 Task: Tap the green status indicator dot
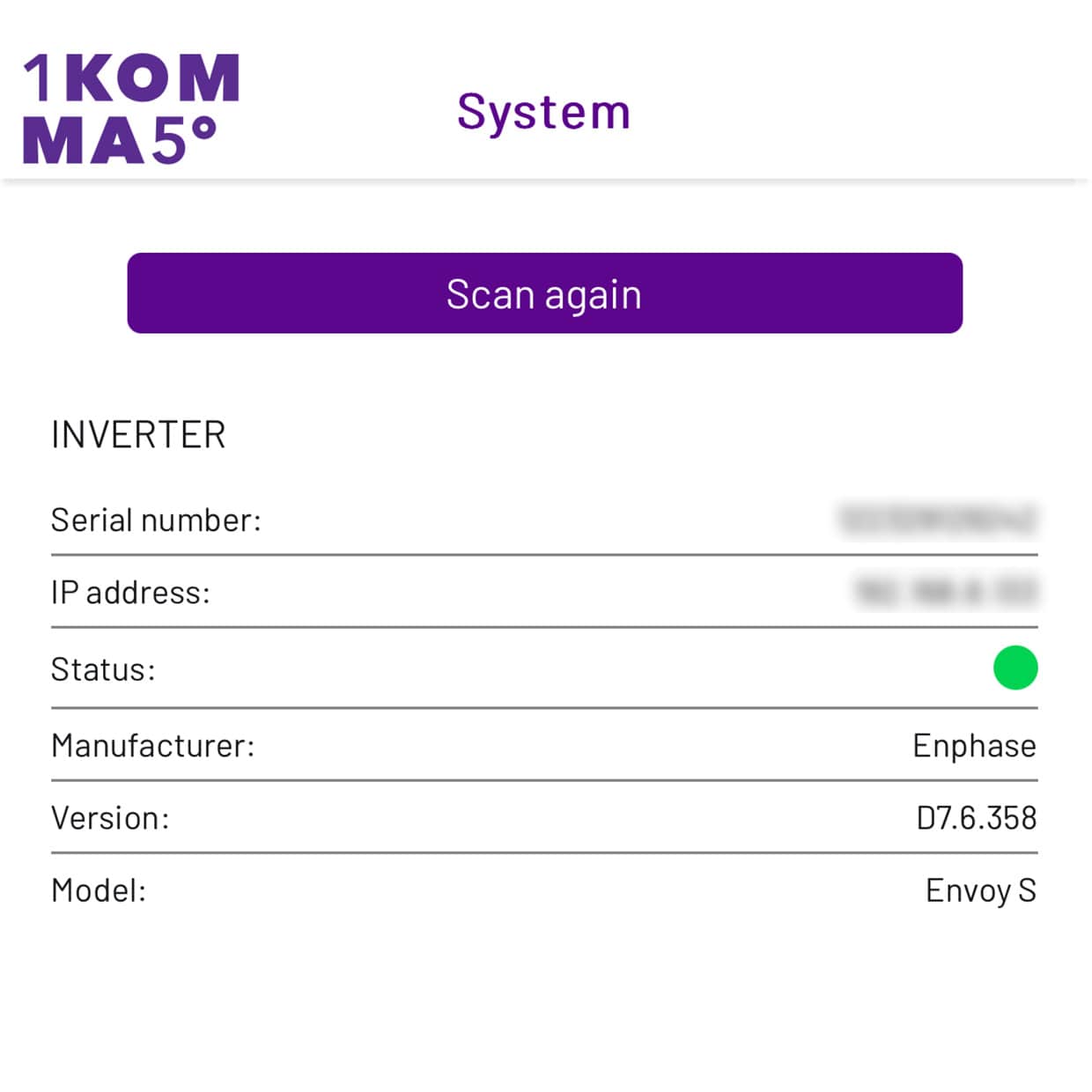tap(1015, 669)
